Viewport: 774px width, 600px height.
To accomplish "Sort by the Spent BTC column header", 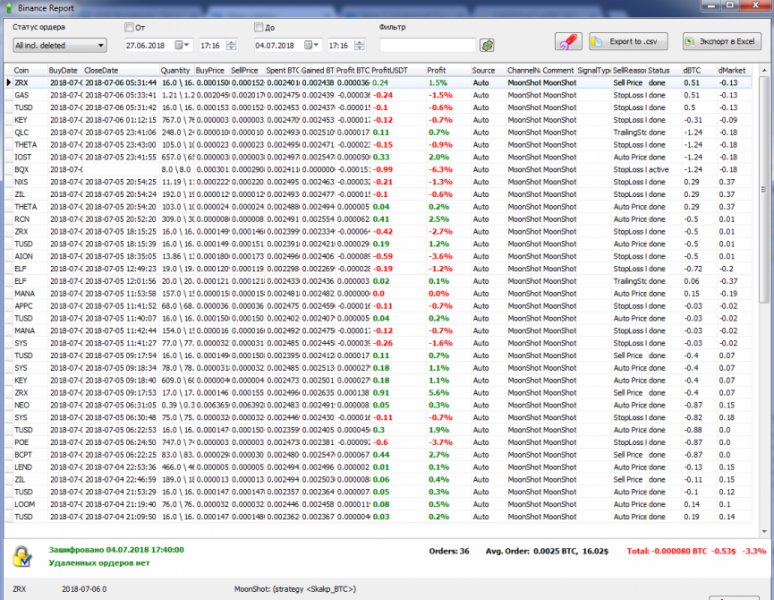I will (x=282, y=70).
